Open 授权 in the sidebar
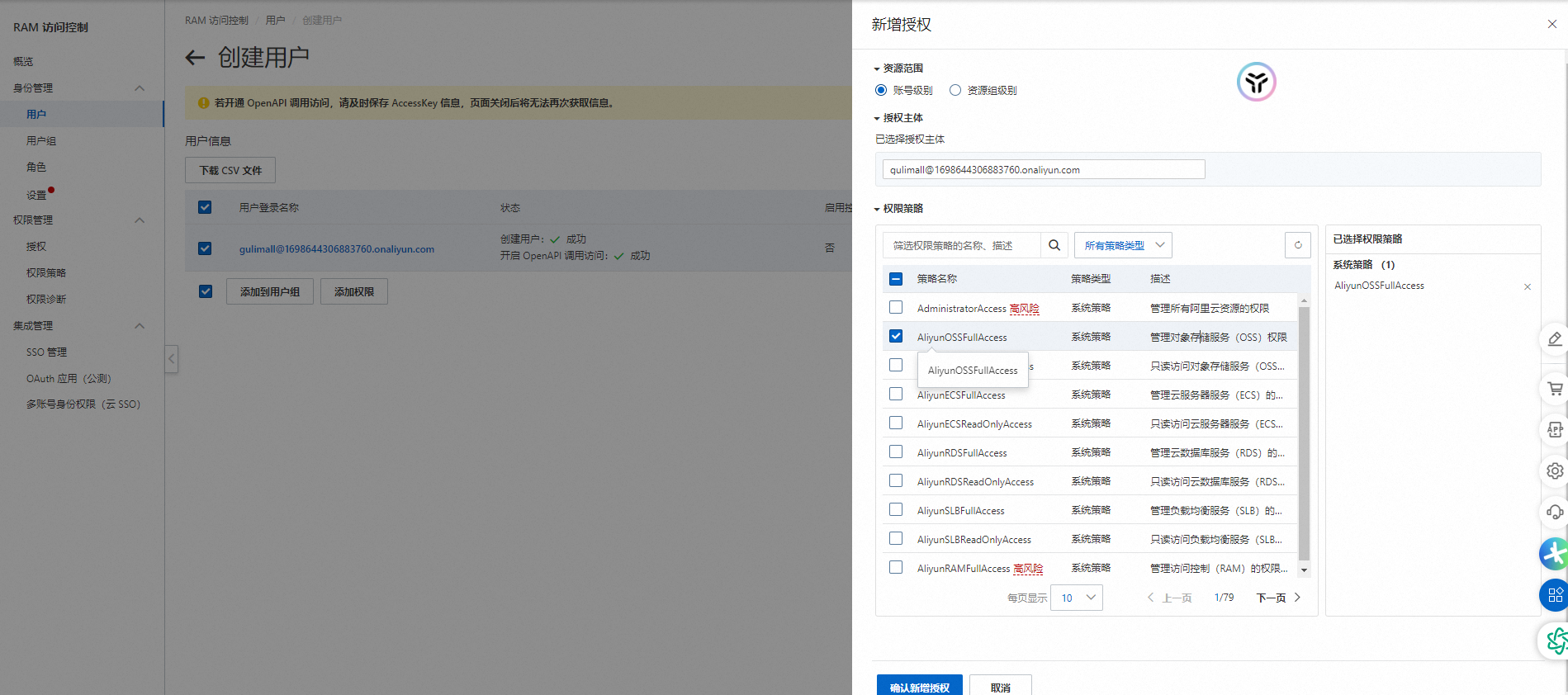The height and width of the screenshot is (695, 1568). (x=36, y=247)
